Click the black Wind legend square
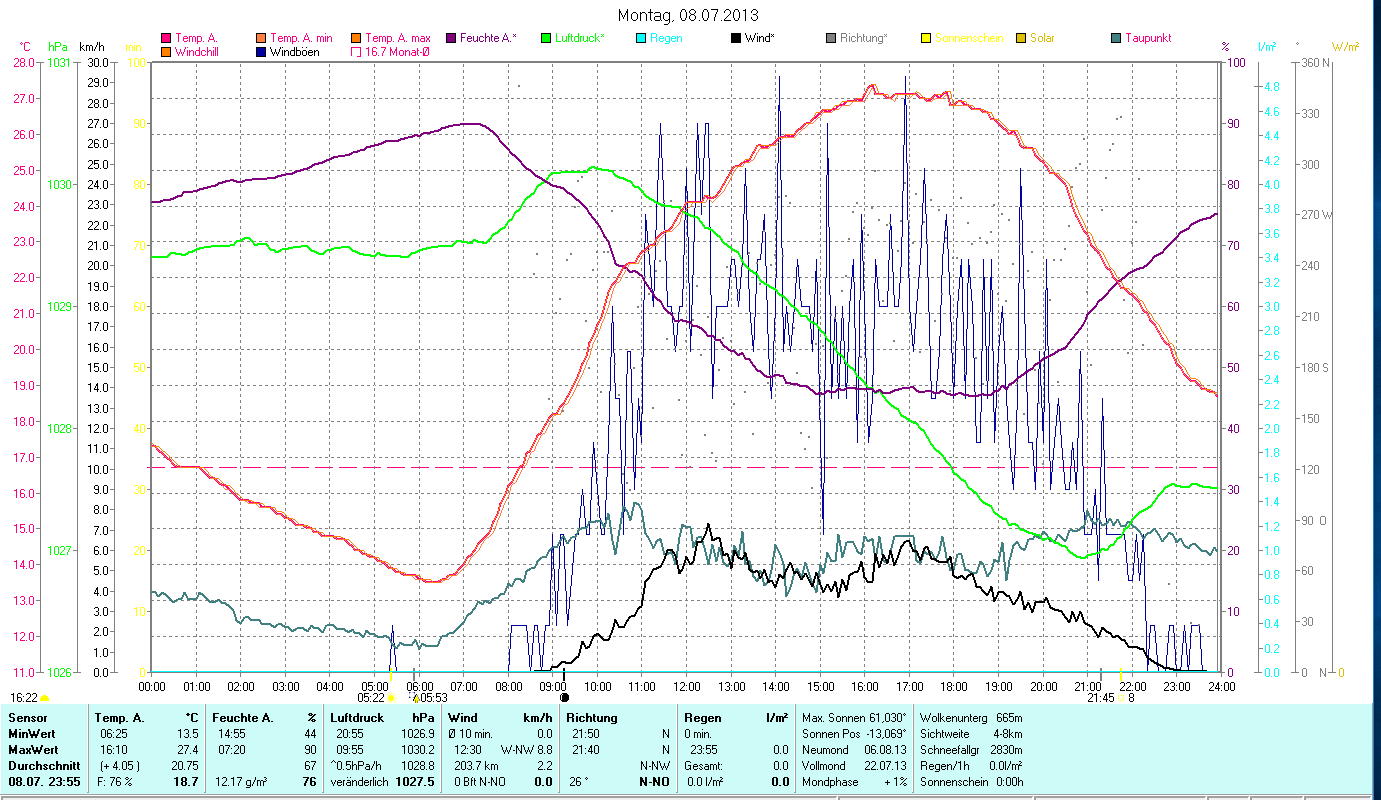The image size is (1381, 800). [737, 38]
